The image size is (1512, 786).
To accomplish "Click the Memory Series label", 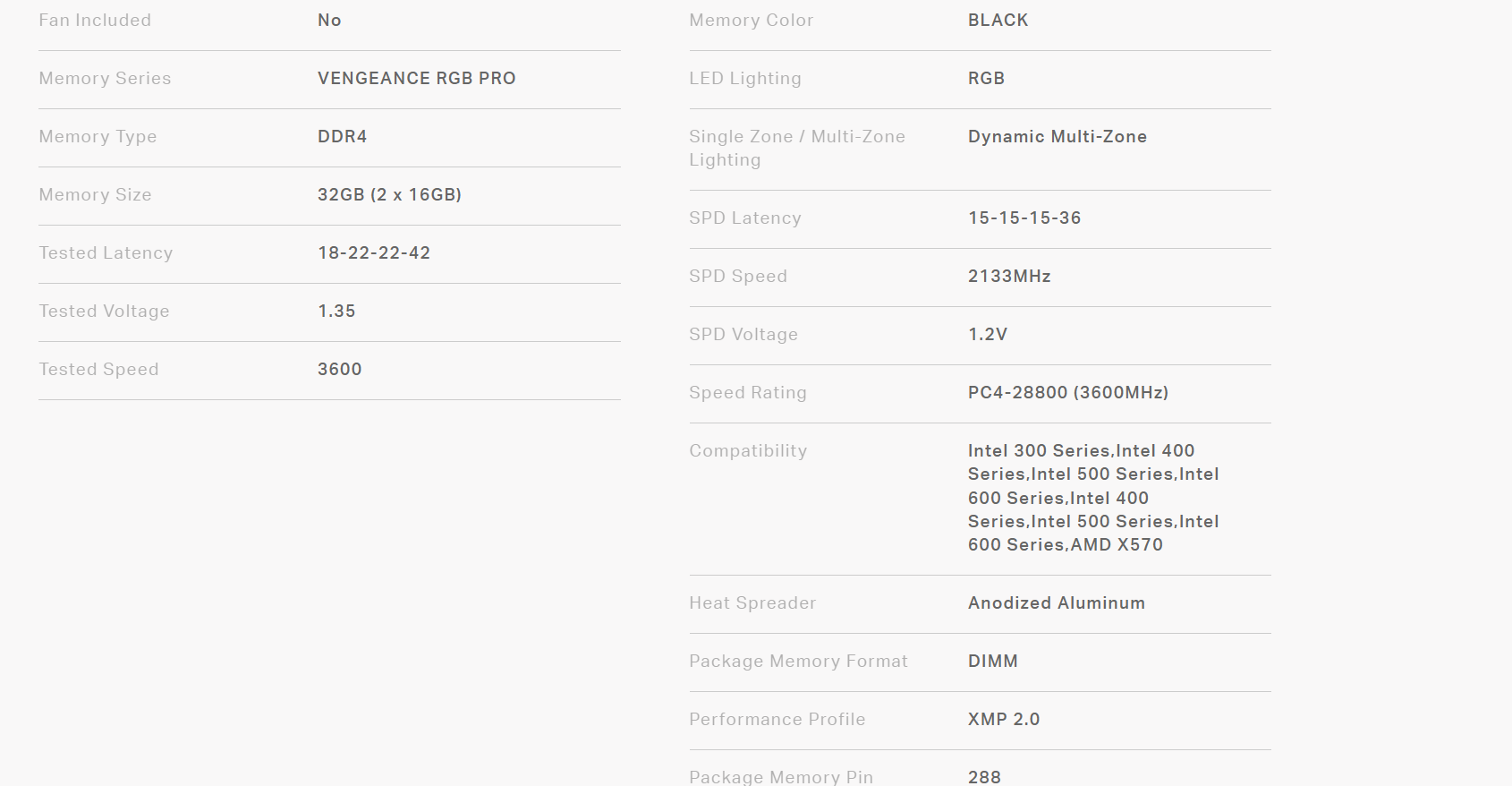I will click(x=105, y=79).
